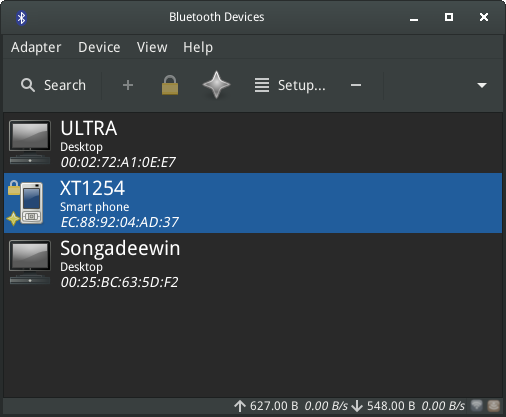Image resolution: width=506 pixels, height=417 pixels.
Task: Open the View menu
Action: pos(152,47)
